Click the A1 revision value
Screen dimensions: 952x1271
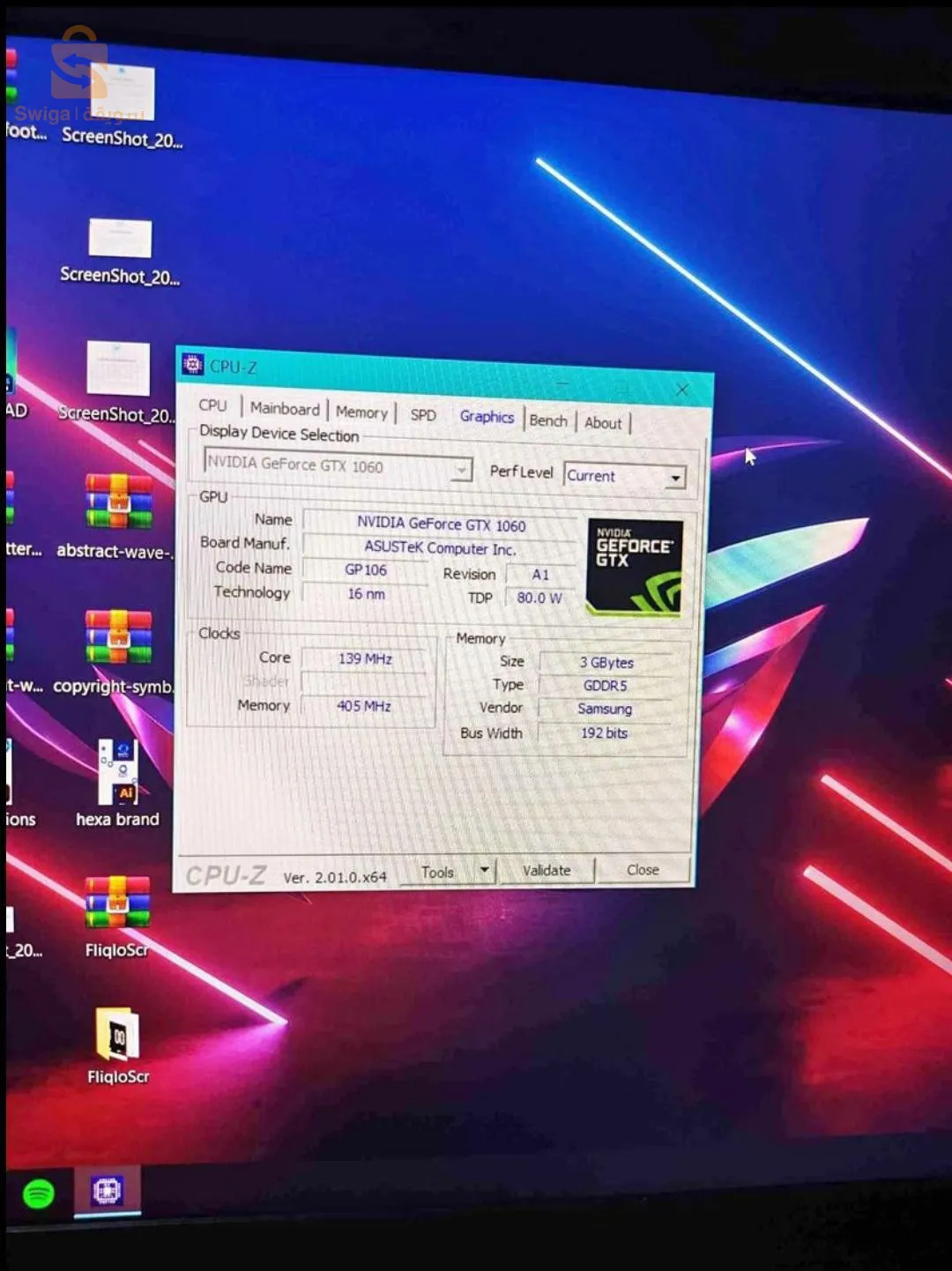[x=540, y=575]
